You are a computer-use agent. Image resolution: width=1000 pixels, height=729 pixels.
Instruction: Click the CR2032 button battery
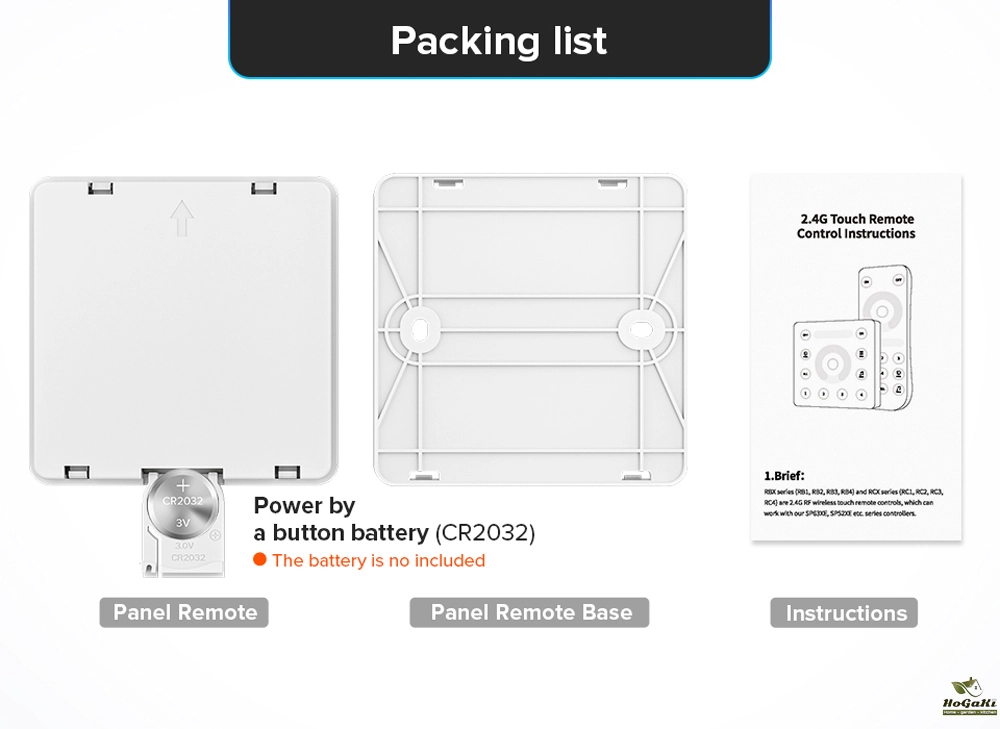point(183,506)
